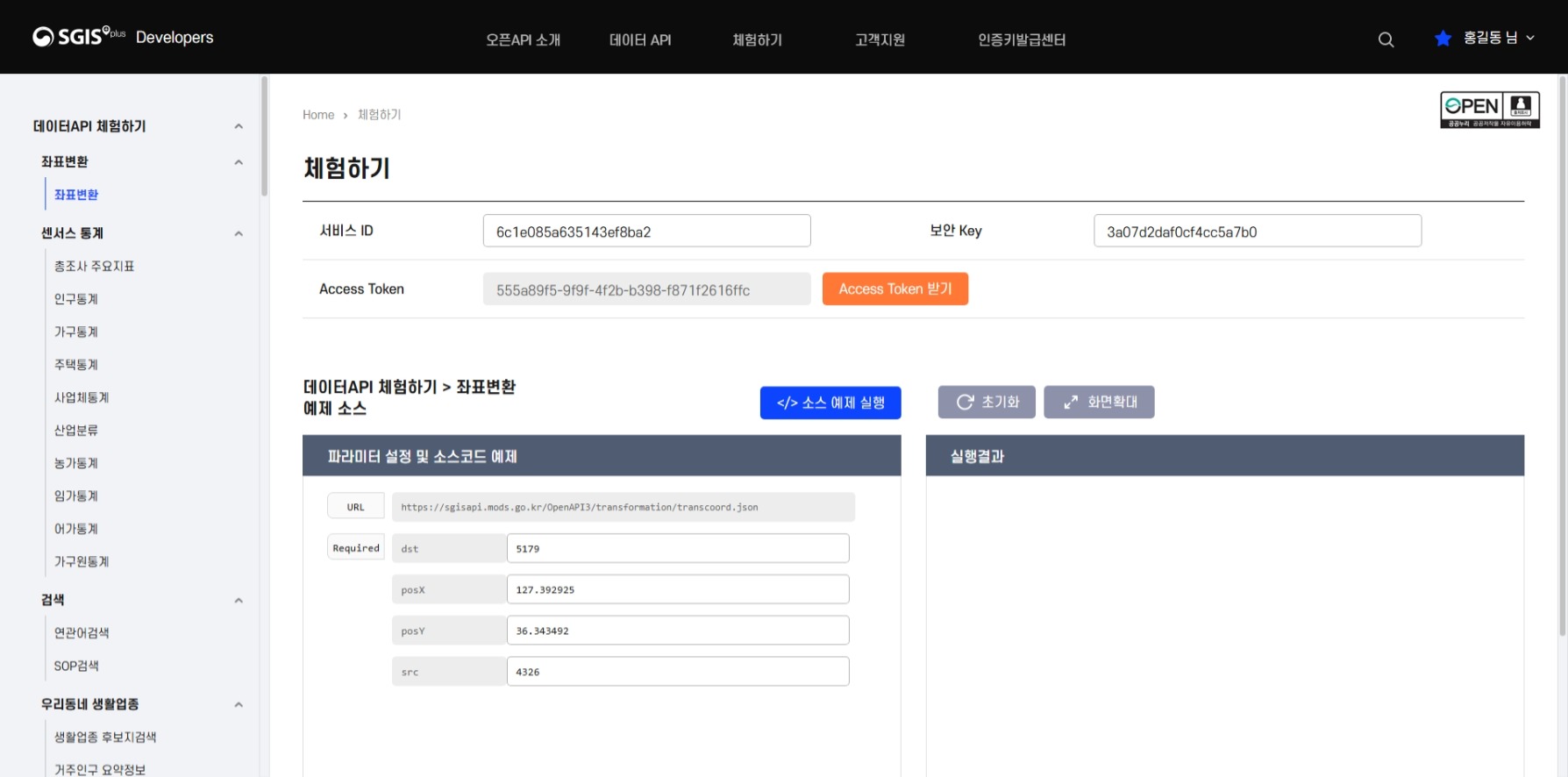
Task: Open the search magnifier icon
Action: (1386, 39)
